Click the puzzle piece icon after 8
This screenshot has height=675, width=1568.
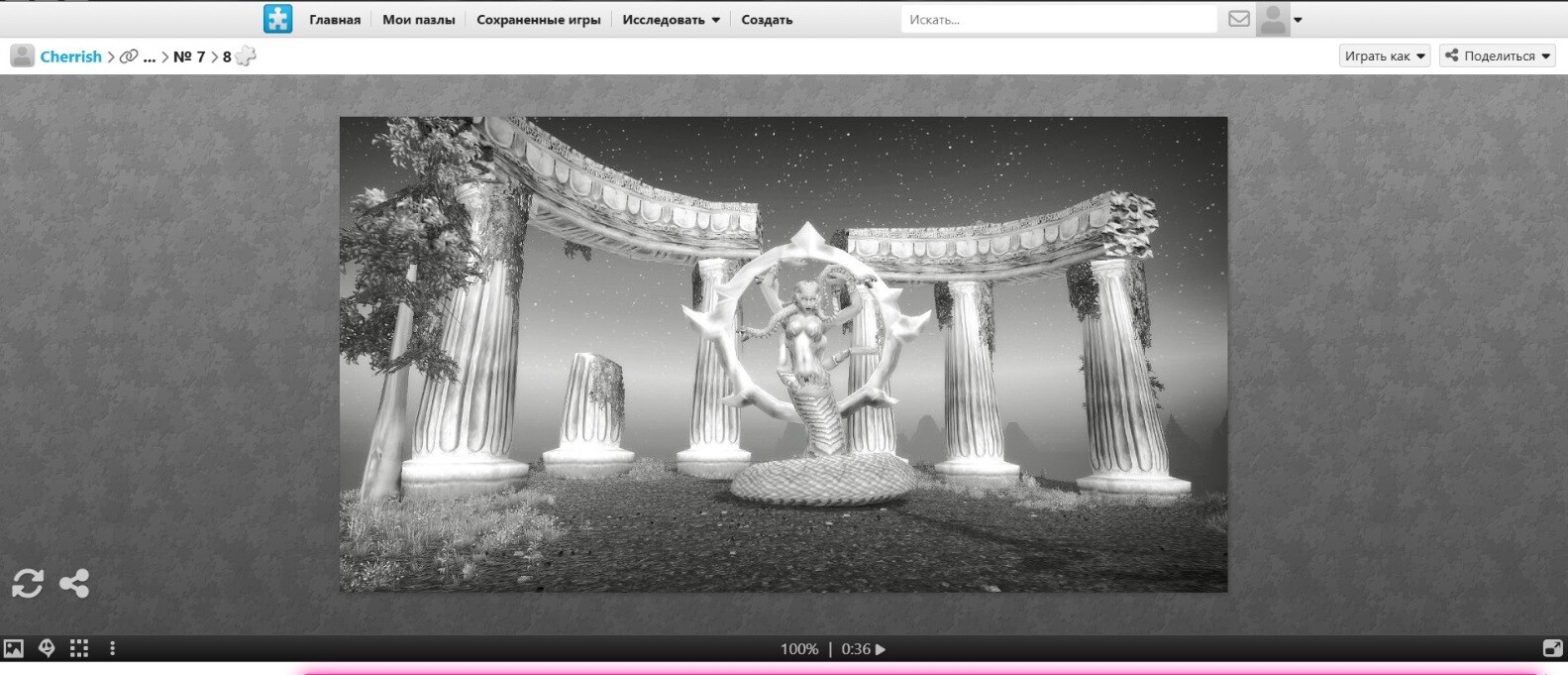(246, 56)
